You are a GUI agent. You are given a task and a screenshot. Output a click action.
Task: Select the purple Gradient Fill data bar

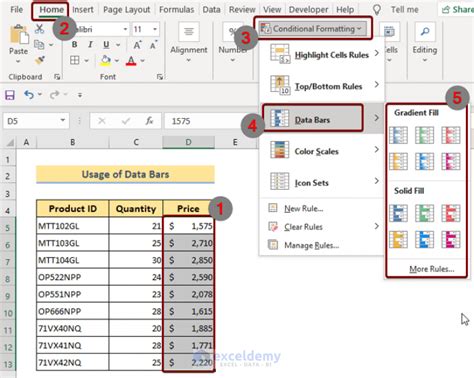451,161
